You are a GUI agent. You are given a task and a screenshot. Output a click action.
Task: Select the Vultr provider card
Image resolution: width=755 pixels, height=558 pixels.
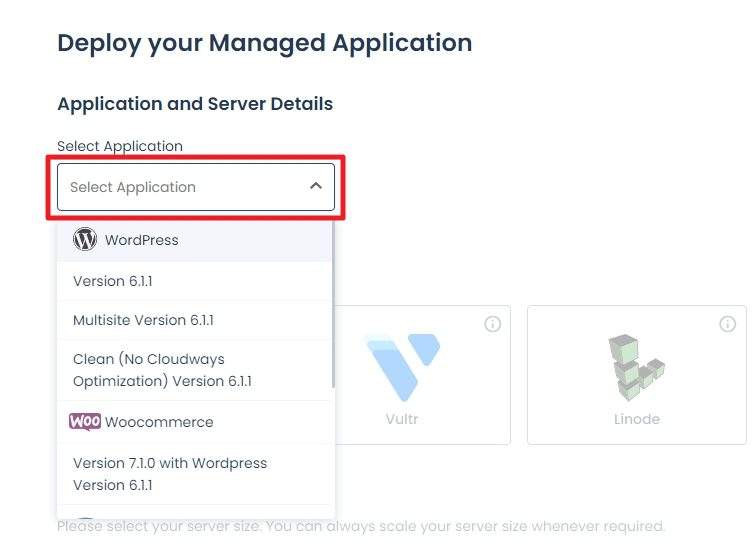click(423, 375)
